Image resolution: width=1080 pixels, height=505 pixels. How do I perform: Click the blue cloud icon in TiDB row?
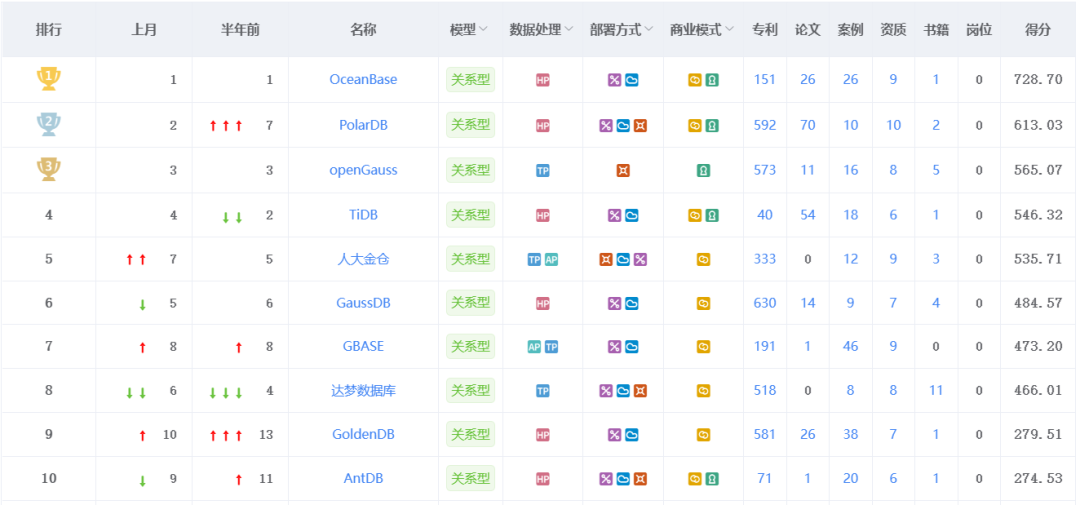(x=632, y=215)
